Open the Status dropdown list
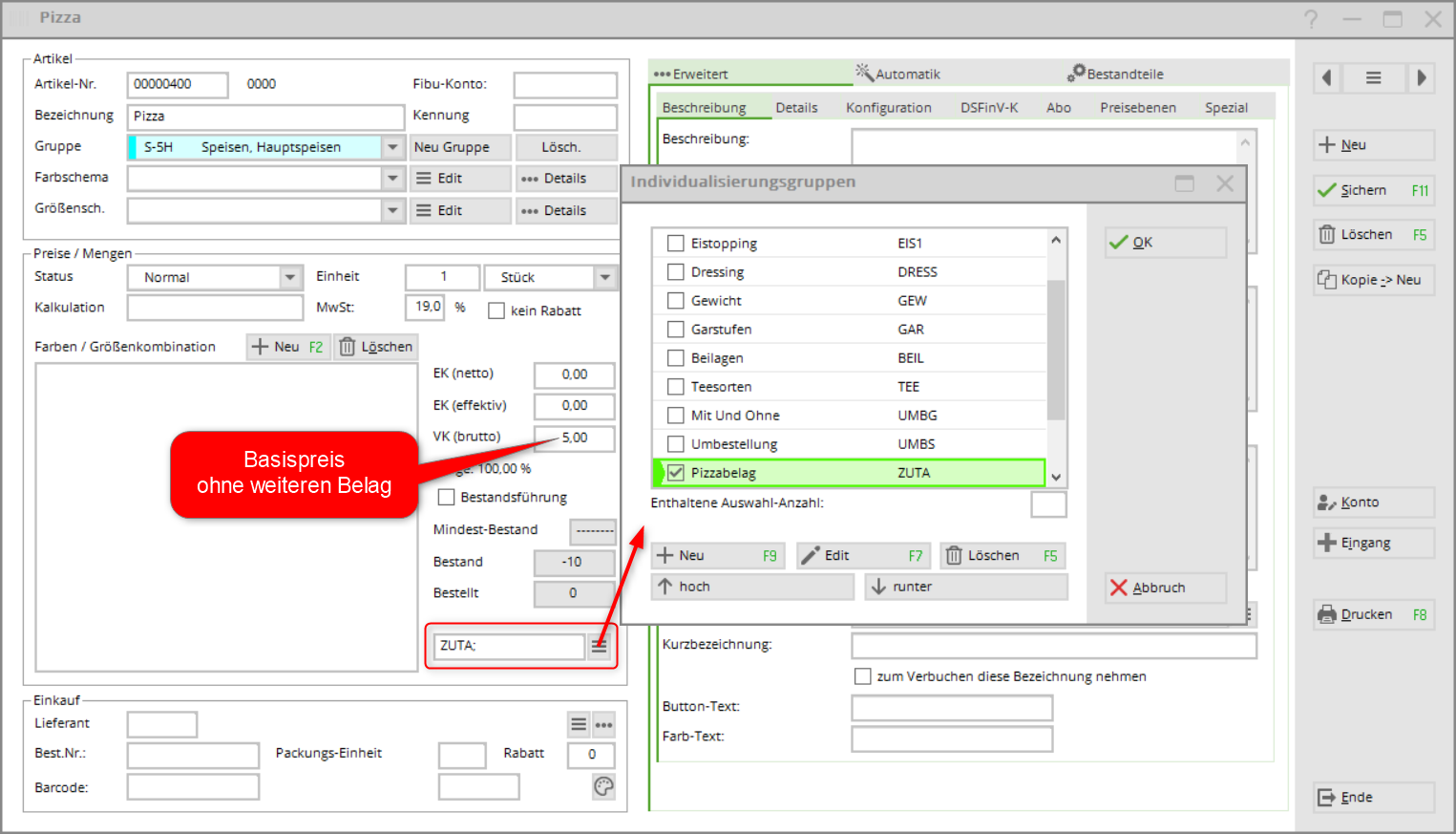 pyautogui.click(x=290, y=277)
